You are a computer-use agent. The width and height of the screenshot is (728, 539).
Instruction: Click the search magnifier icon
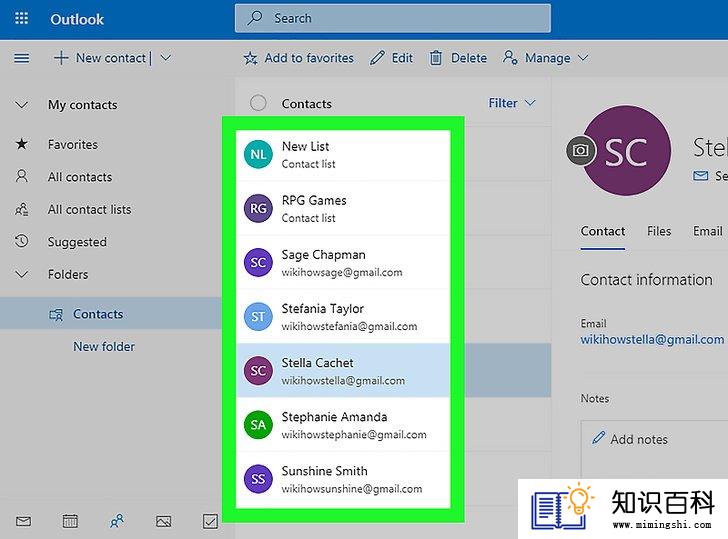(254, 18)
